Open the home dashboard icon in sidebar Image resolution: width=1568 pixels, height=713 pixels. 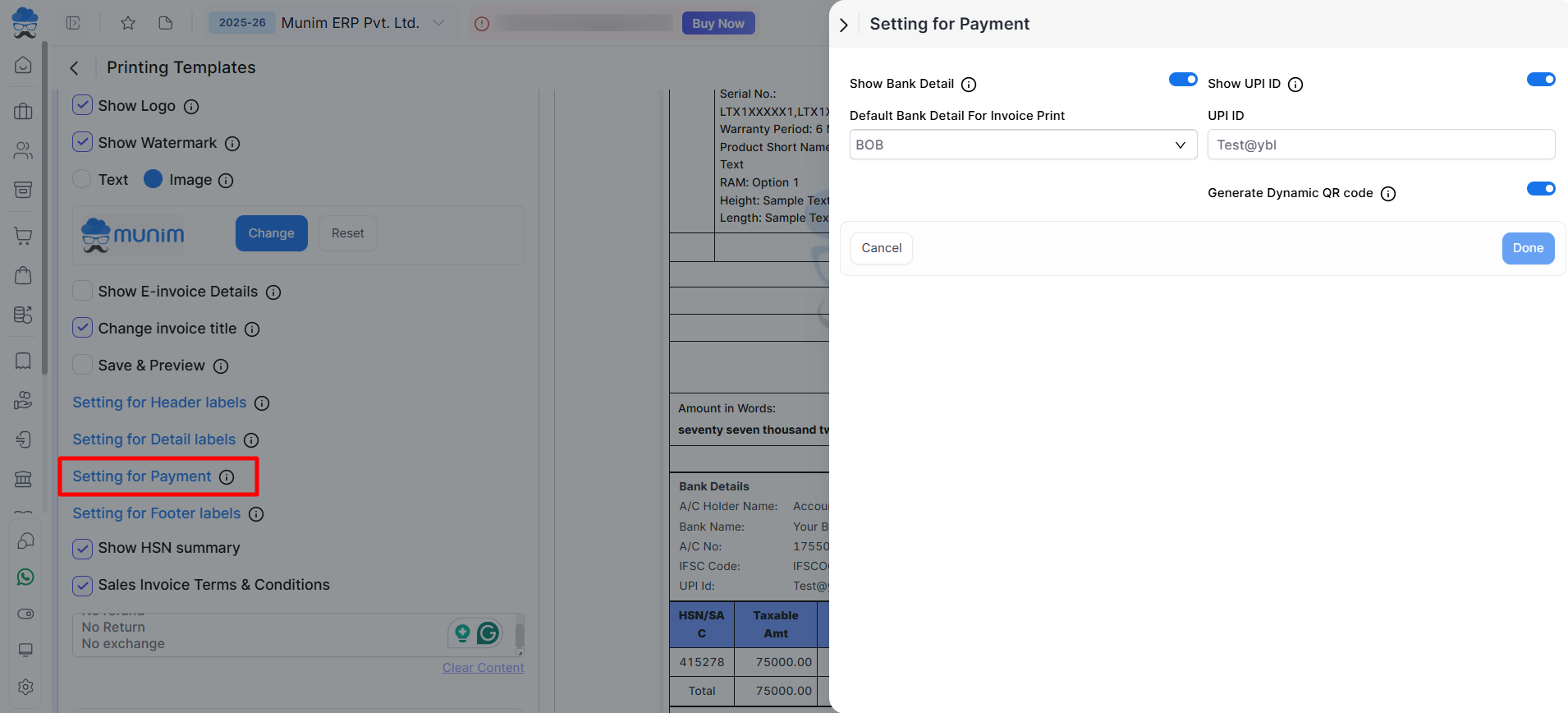click(23, 65)
